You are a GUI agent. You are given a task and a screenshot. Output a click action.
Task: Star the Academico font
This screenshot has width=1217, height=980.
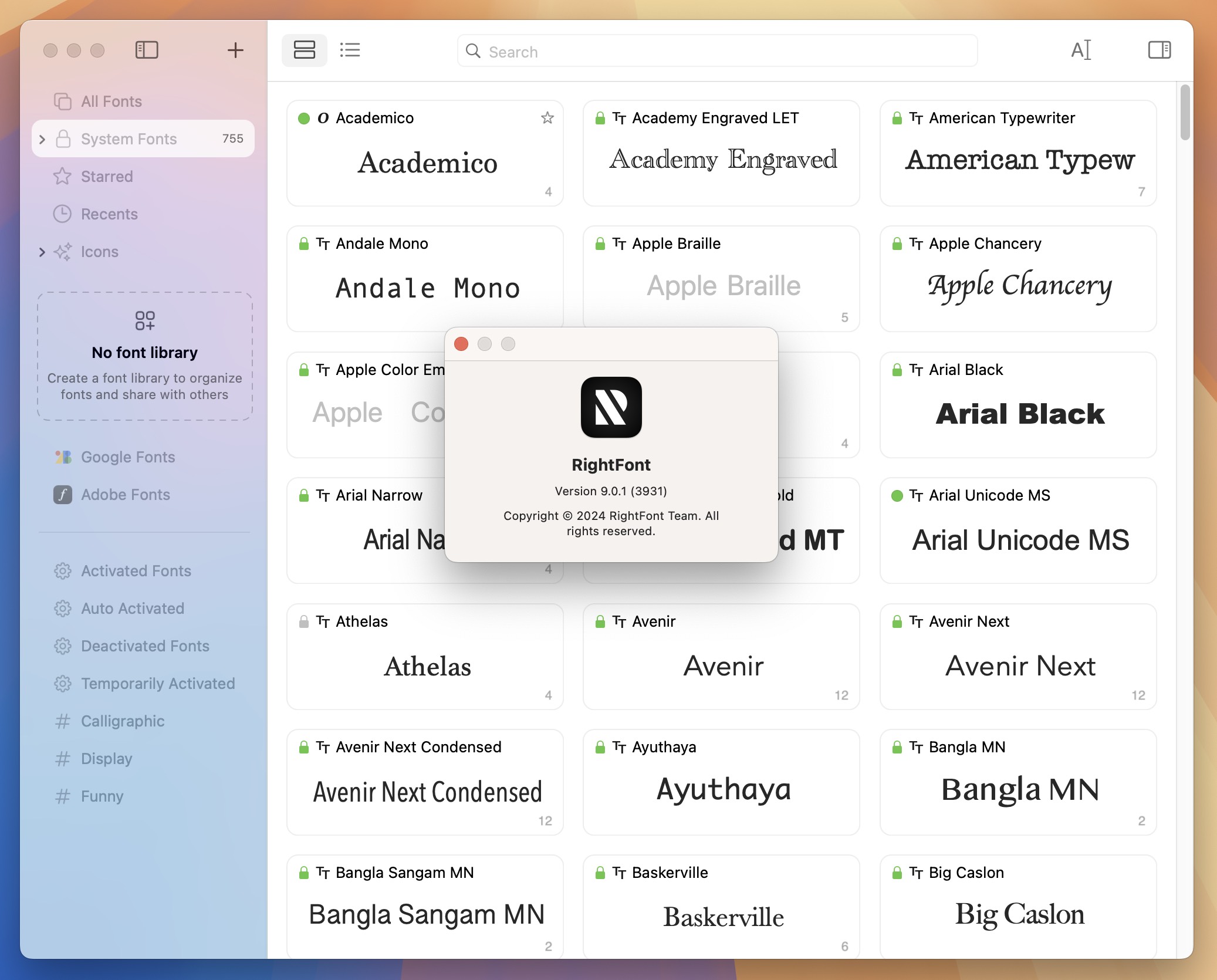pos(547,118)
